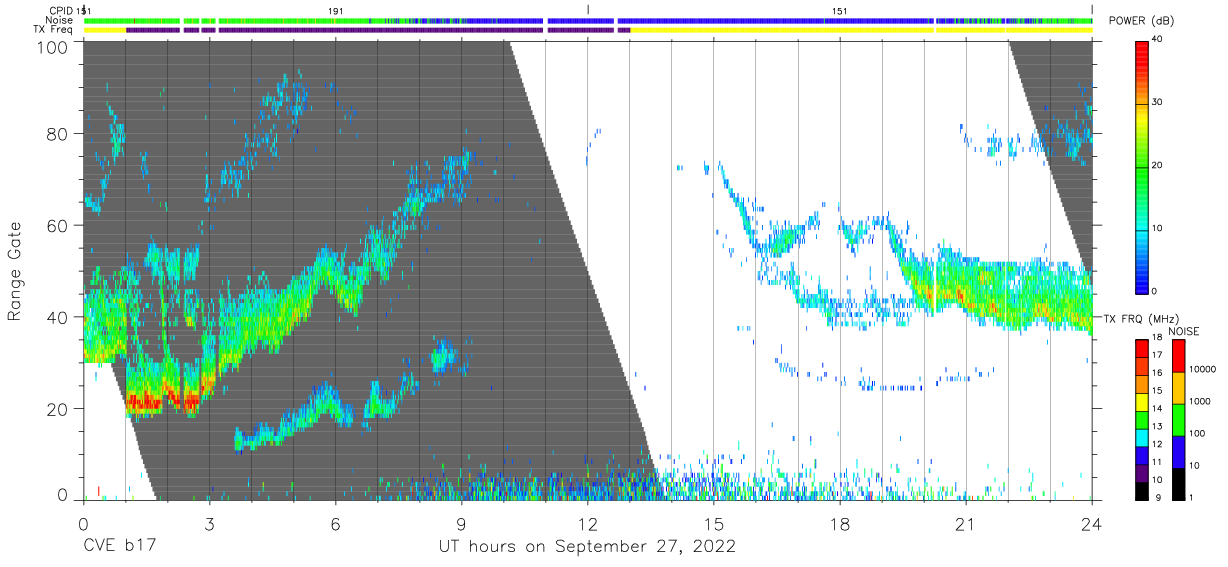Select the 'NOISE' legend title
This screenshot has width=1228, height=567.
(x=1186, y=331)
